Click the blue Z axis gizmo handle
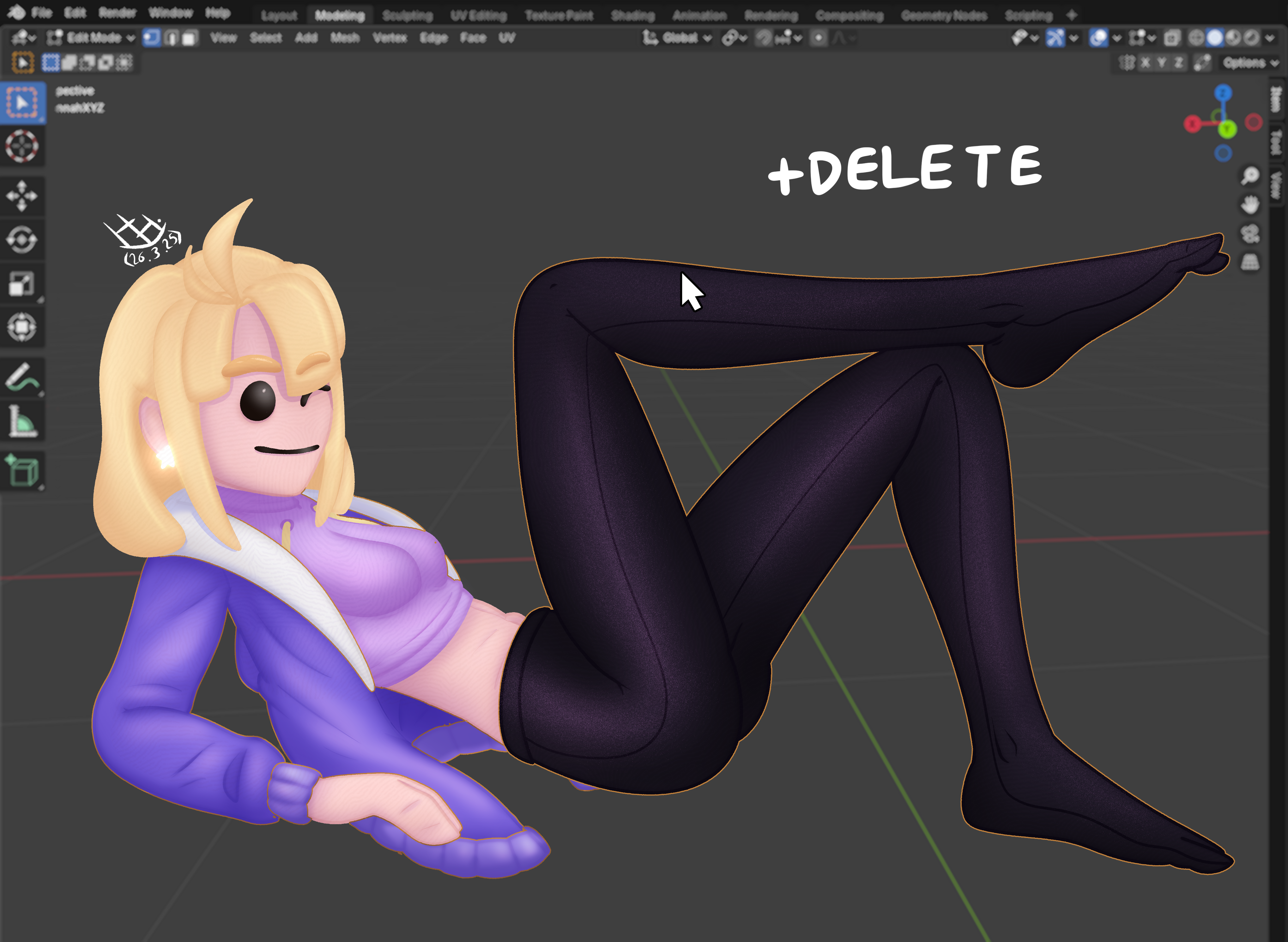Image resolution: width=1288 pixels, height=942 pixels. pyautogui.click(x=1223, y=93)
